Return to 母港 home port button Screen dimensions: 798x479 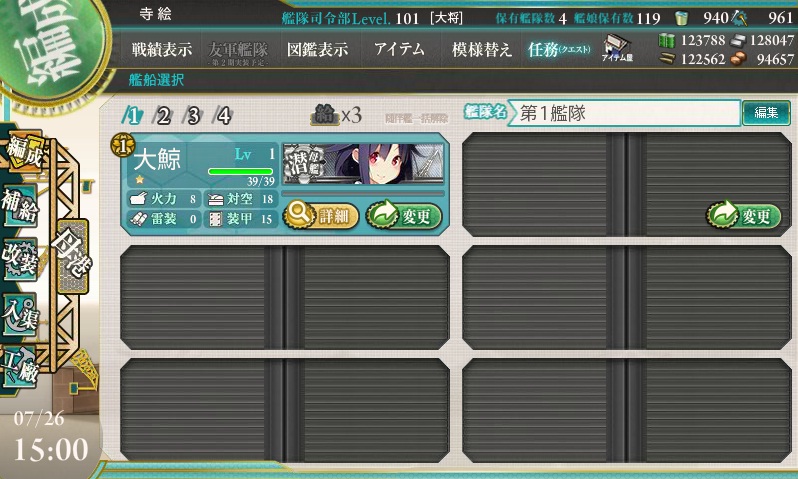pos(72,256)
